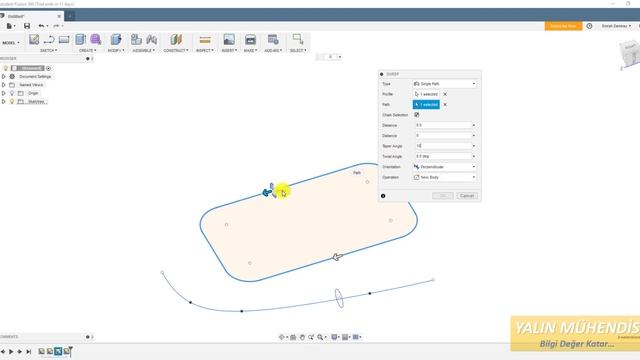
Task: Click the Pan hand icon
Action: (302, 337)
